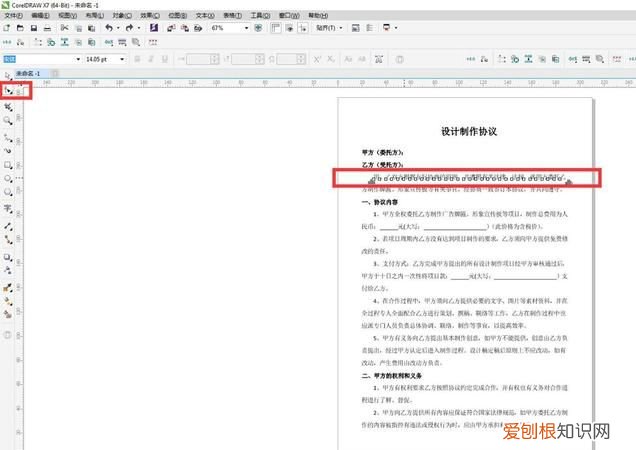Select the Rectangle tool
Viewport: 636px width, 450px height.
pos(8,165)
